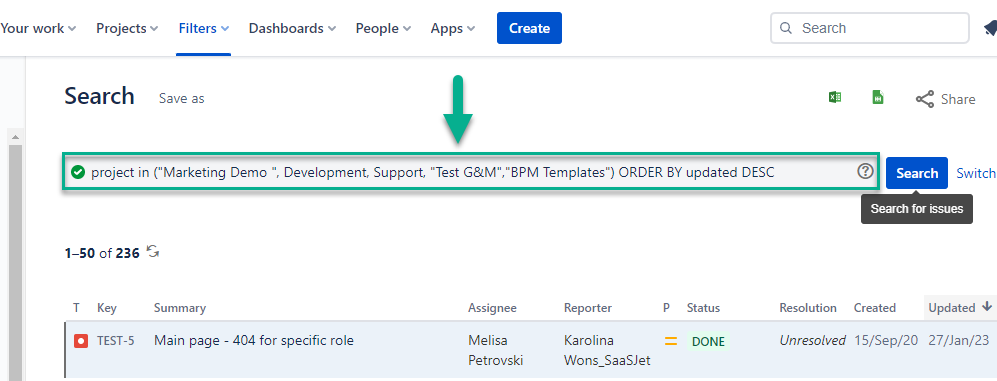Click the blue Create button
Screen dimensions: 997x381
pos(529,28)
